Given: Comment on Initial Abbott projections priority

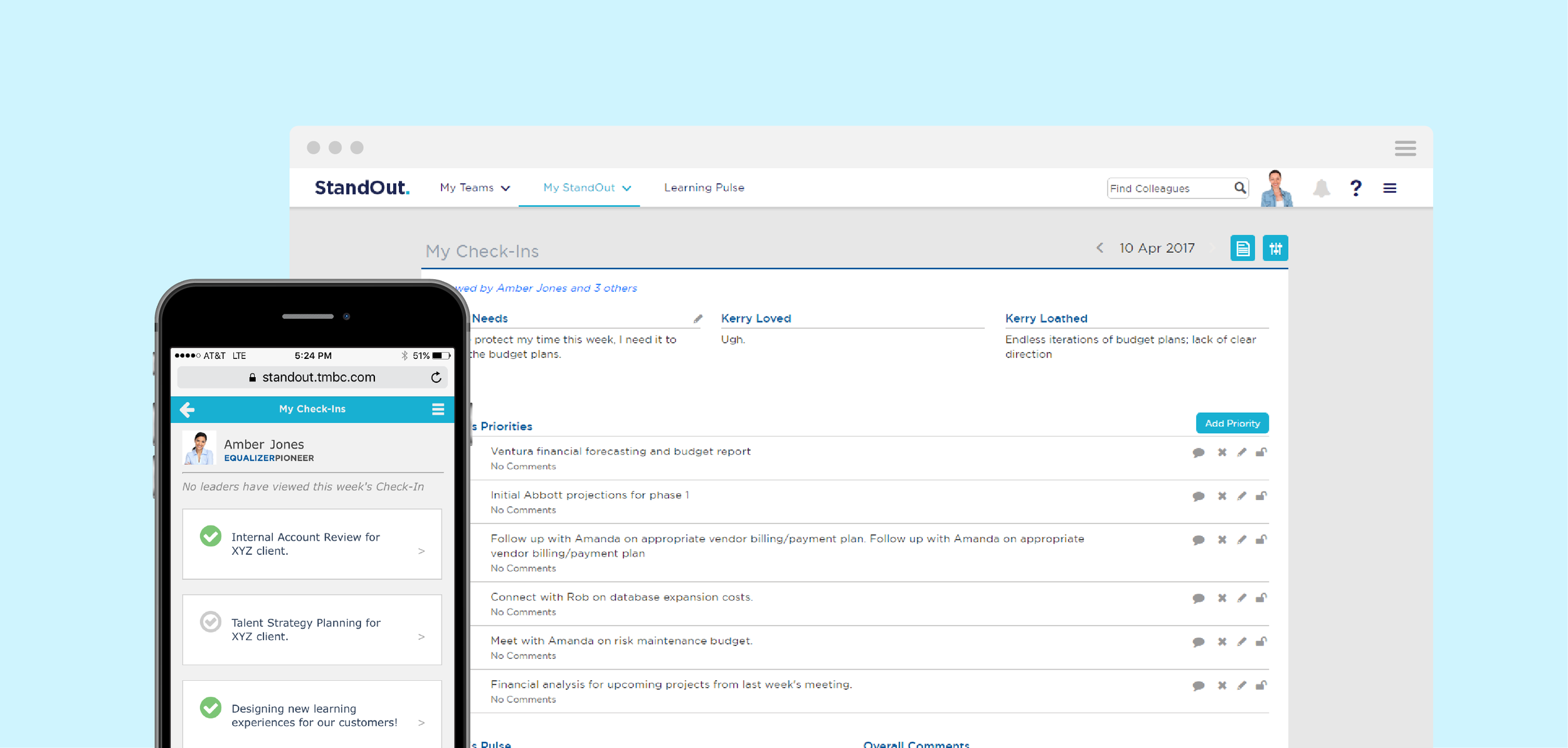Looking at the screenshot, I should point(1199,496).
